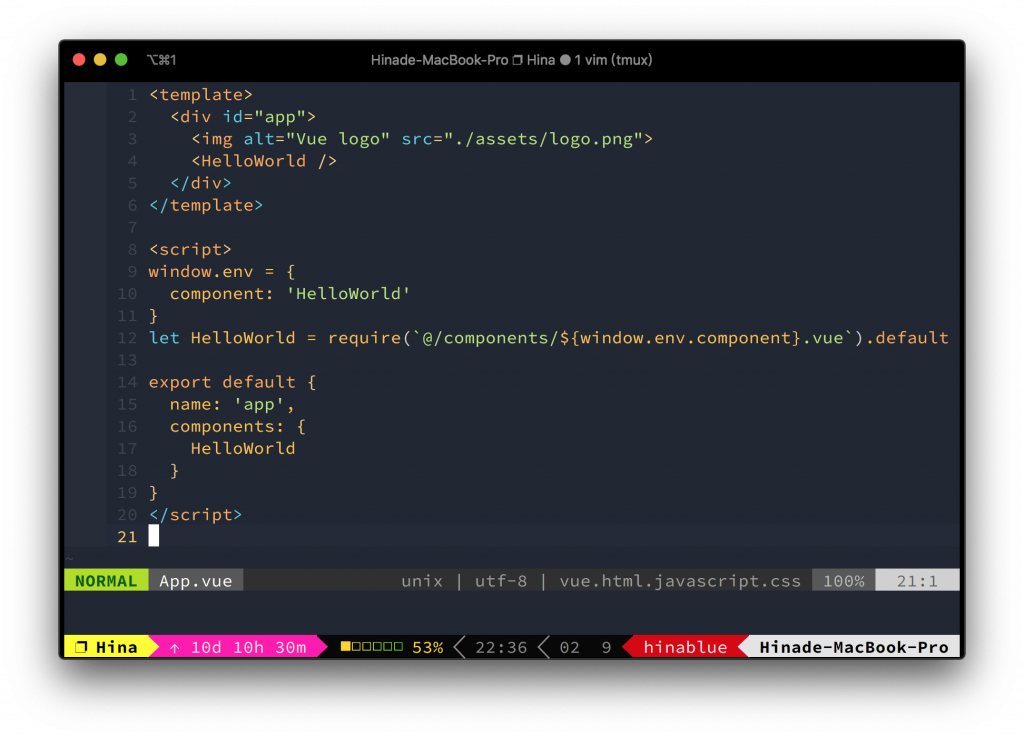Image resolution: width=1024 pixels, height=737 pixels.
Task: Click the opening <script> tag on line 8
Action: point(190,249)
